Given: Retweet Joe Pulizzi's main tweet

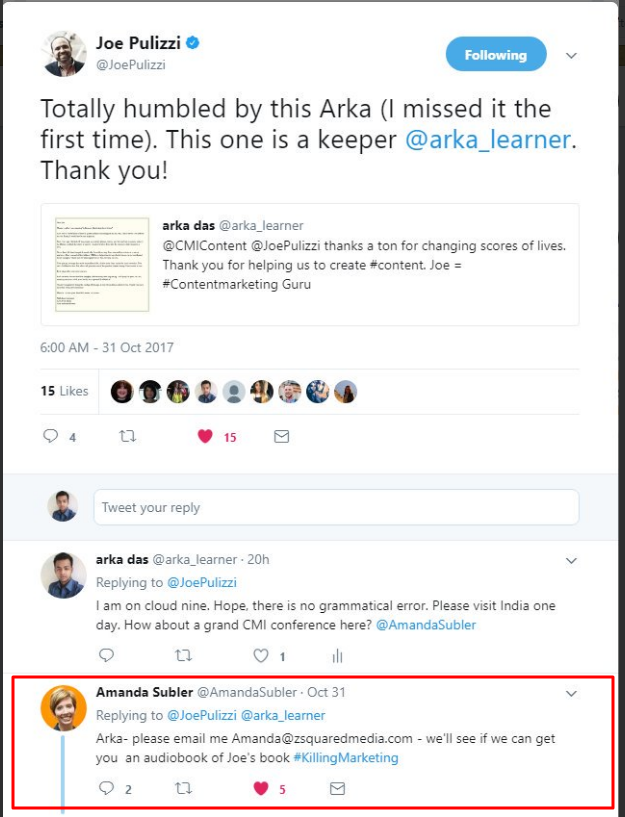Looking at the screenshot, I should pyautogui.click(x=127, y=437).
